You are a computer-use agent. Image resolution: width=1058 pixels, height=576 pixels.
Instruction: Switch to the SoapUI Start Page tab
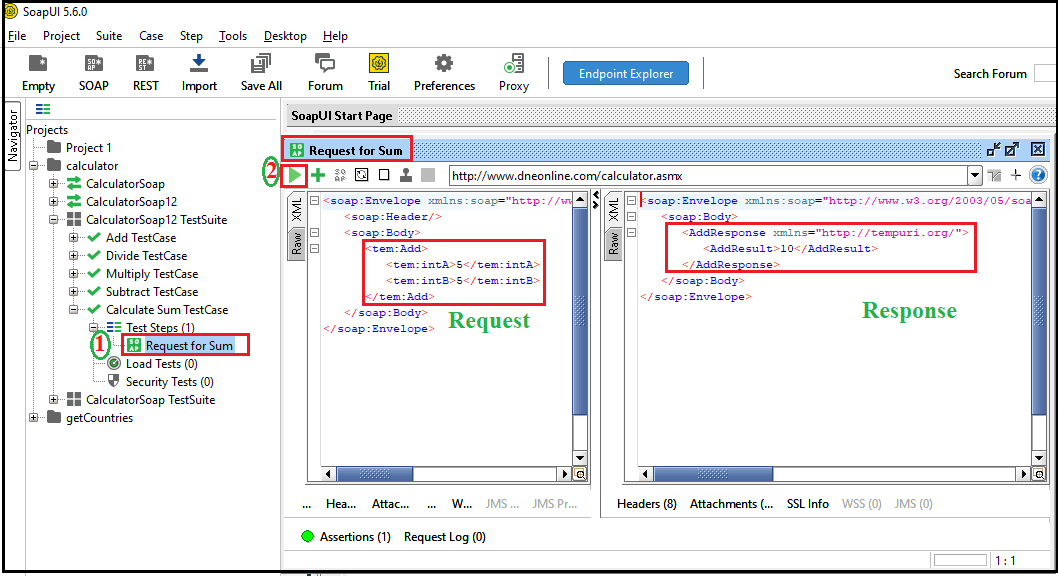point(341,115)
